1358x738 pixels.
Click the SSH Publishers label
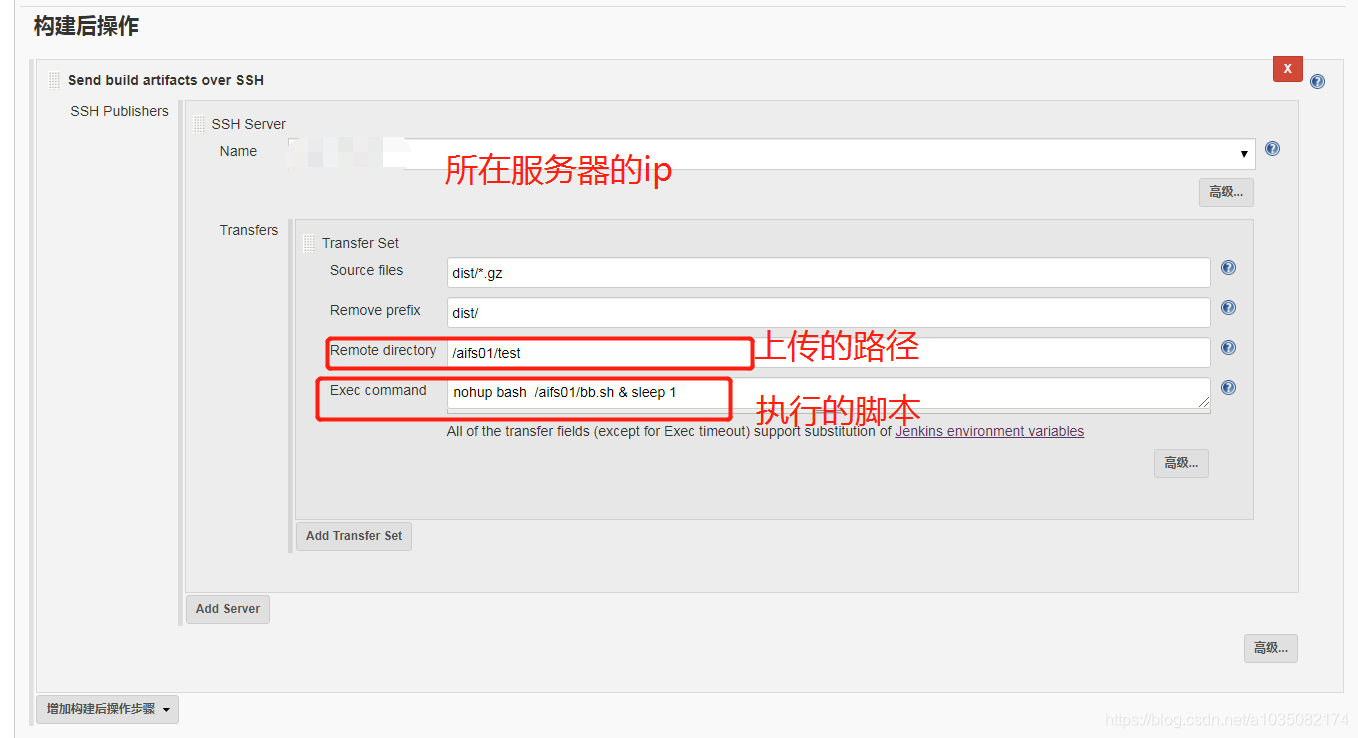coord(119,111)
